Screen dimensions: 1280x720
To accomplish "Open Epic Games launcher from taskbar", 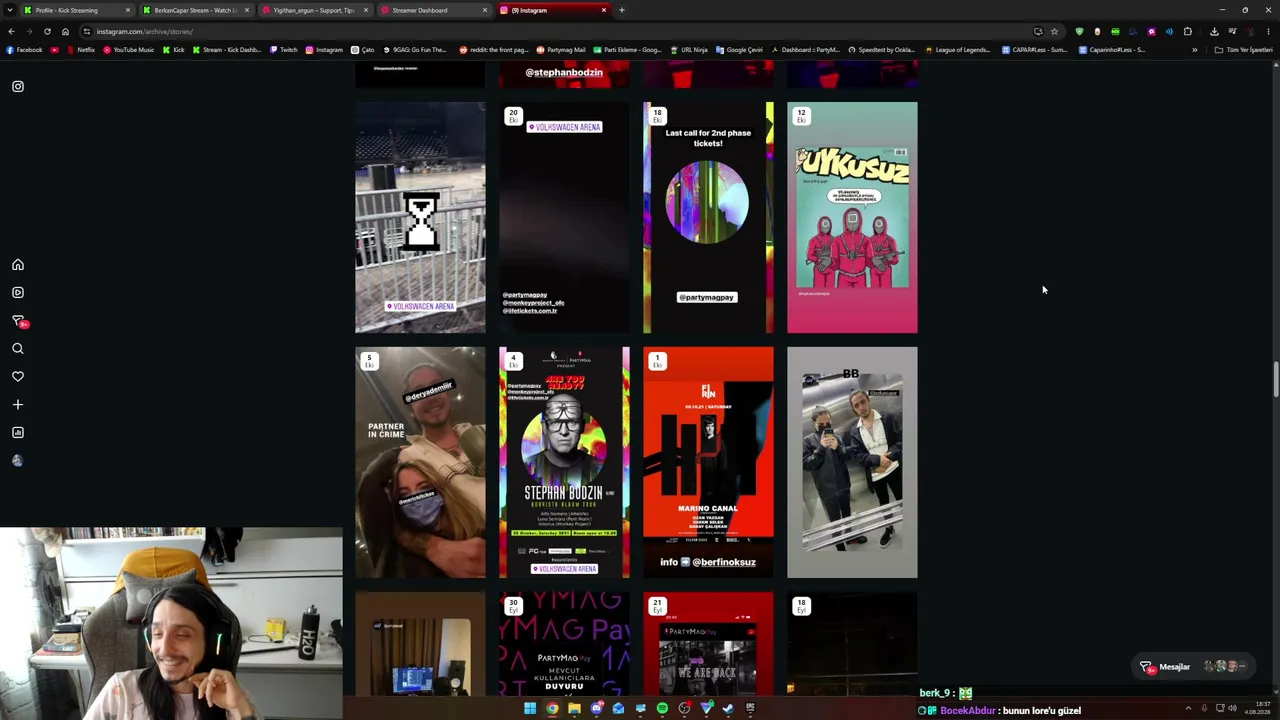I will pyautogui.click(x=750, y=709).
